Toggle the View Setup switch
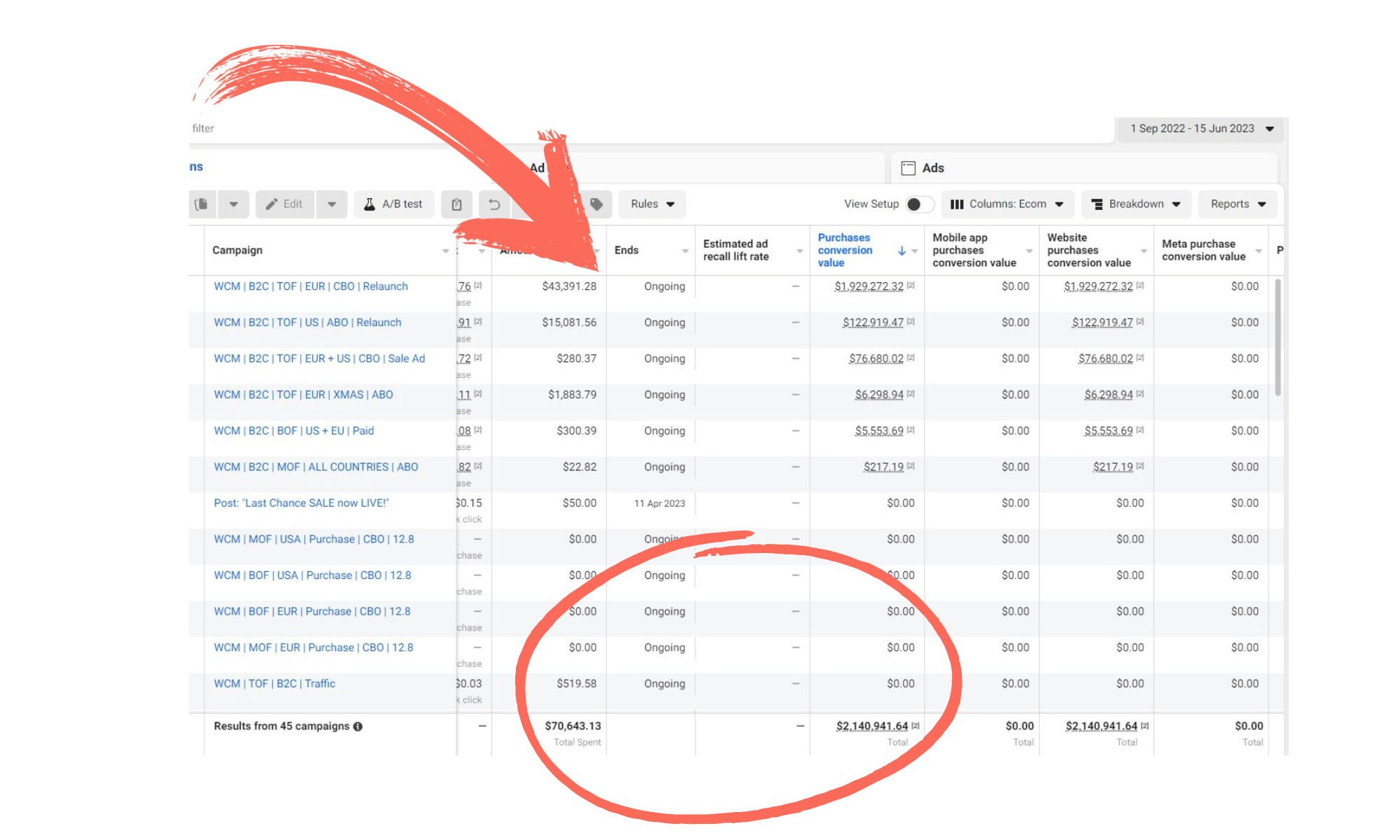The width and height of the screenshot is (1400, 840). [x=919, y=204]
